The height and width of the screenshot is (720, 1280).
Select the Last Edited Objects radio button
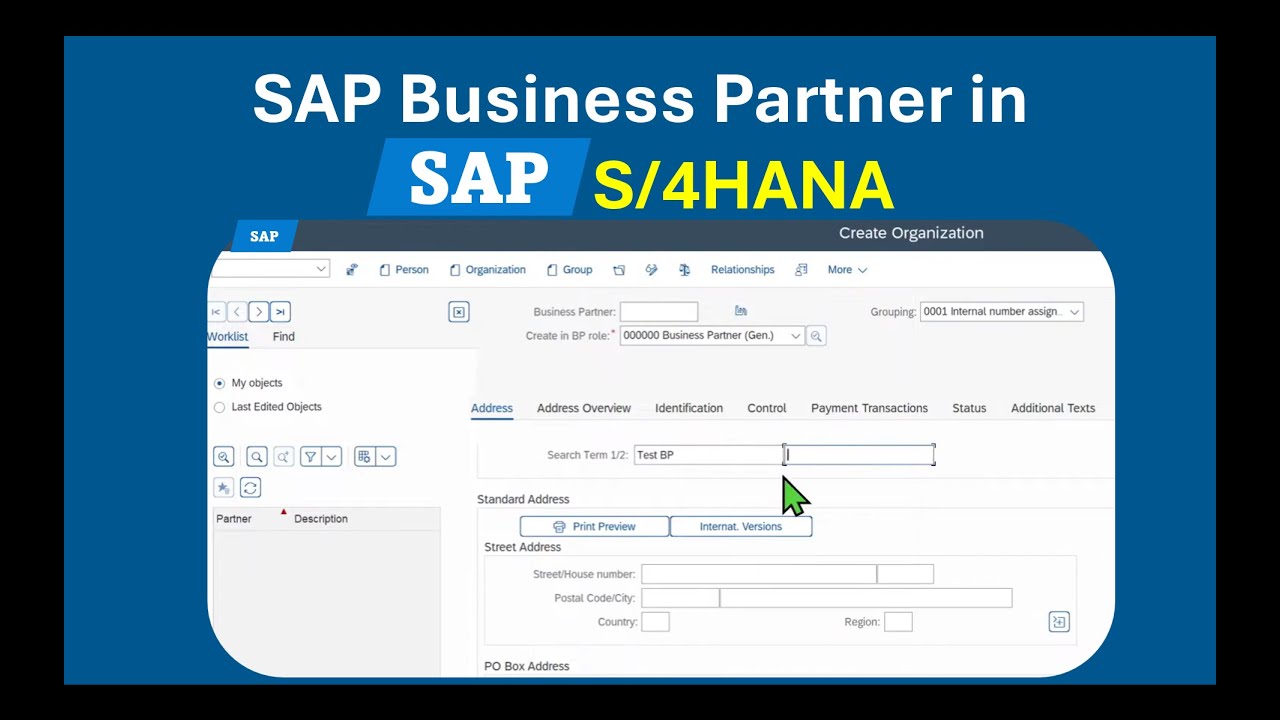tap(220, 407)
